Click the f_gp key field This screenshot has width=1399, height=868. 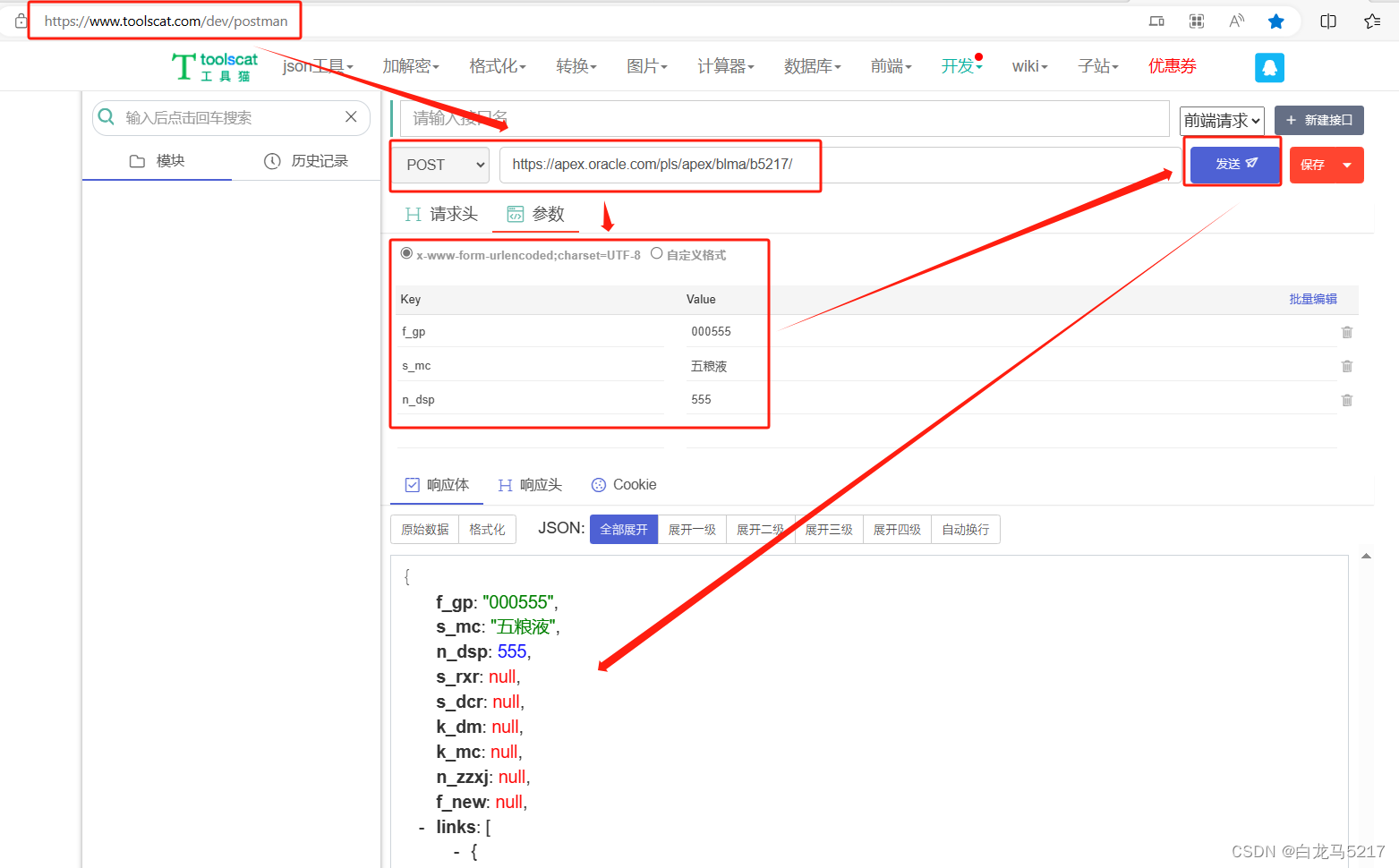(x=530, y=332)
